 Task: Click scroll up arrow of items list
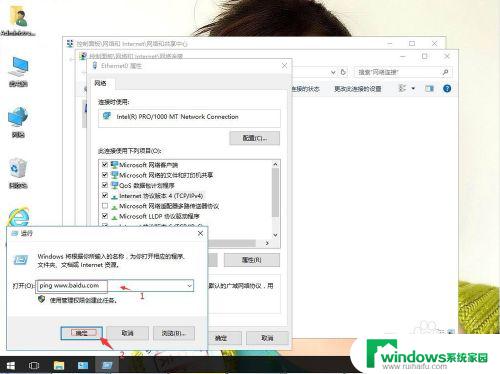point(275,164)
